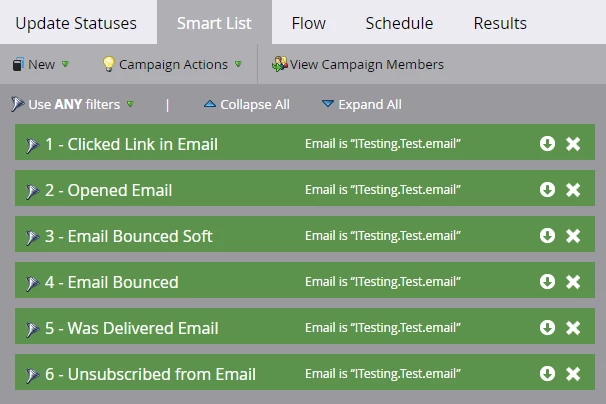Switch to the Flow tab
This screenshot has width=606, height=404.
[x=308, y=23]
